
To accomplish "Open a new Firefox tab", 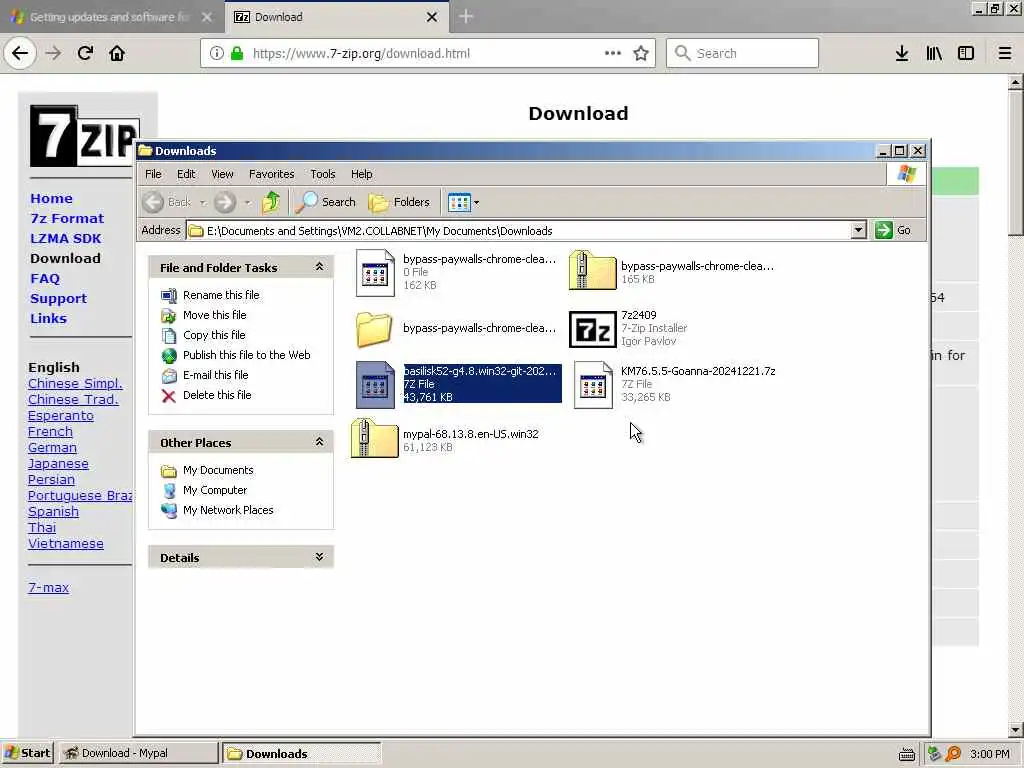I will pyautogui.click(x=466, y=16).
